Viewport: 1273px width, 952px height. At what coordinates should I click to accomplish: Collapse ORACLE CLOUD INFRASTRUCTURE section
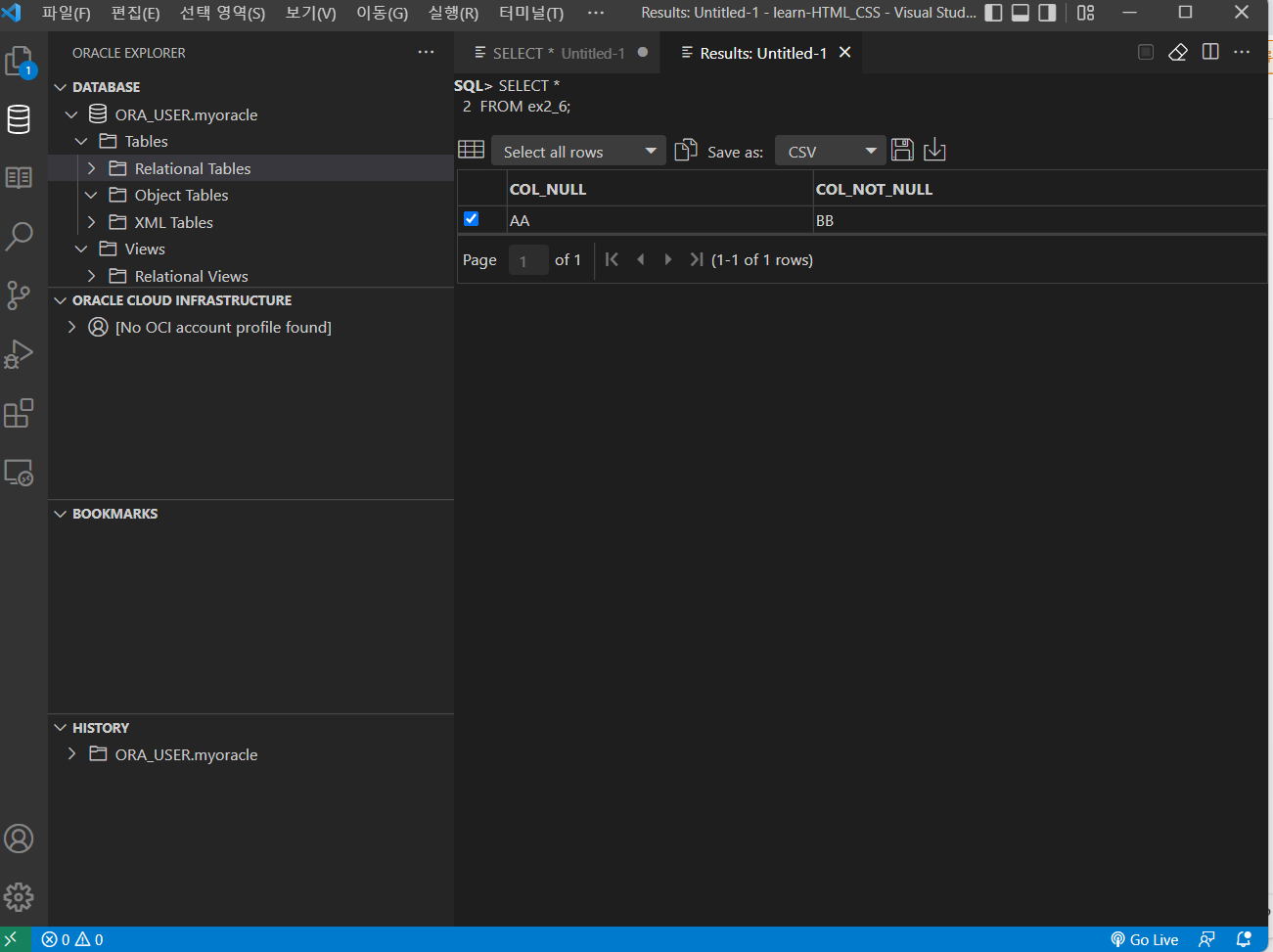(61, 300)
